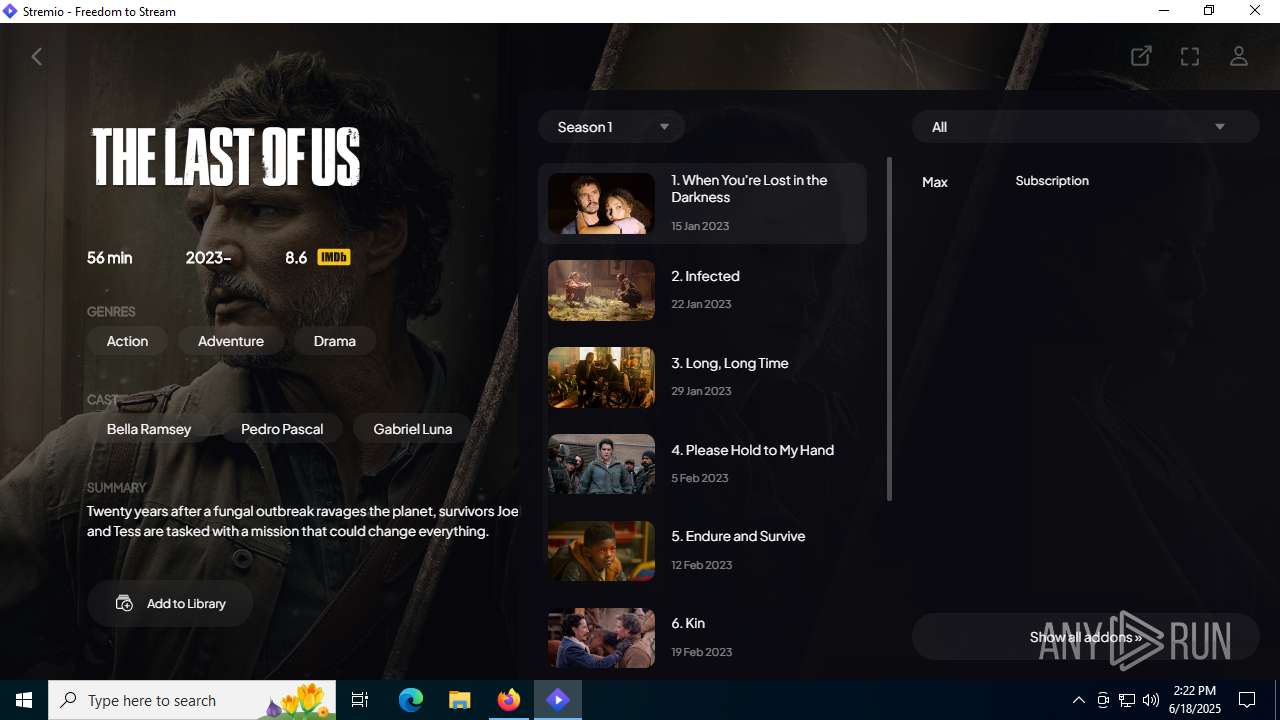
Task: Click the 56 min runtime text
Action: pos(110,257)
